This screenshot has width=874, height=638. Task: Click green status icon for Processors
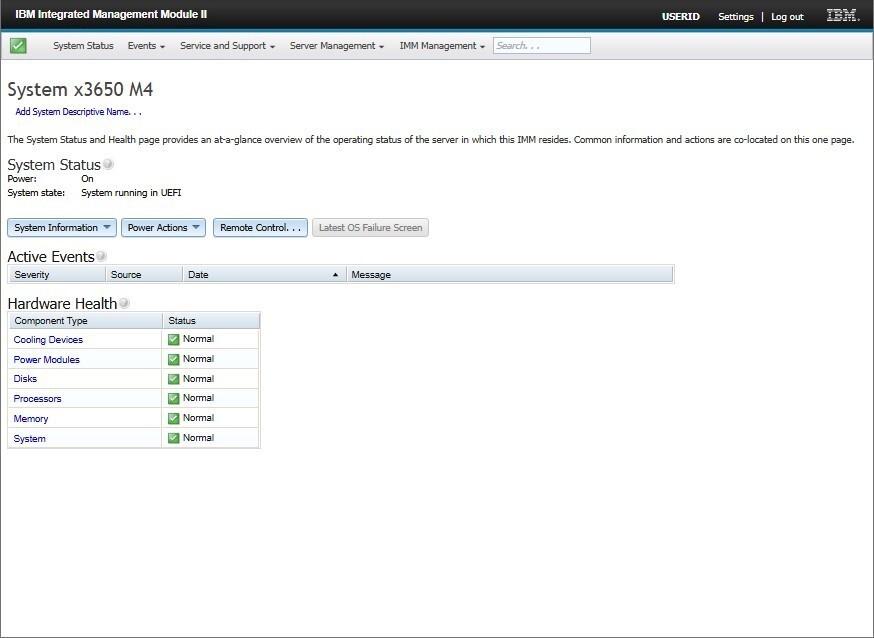click(x=173, y=398)
